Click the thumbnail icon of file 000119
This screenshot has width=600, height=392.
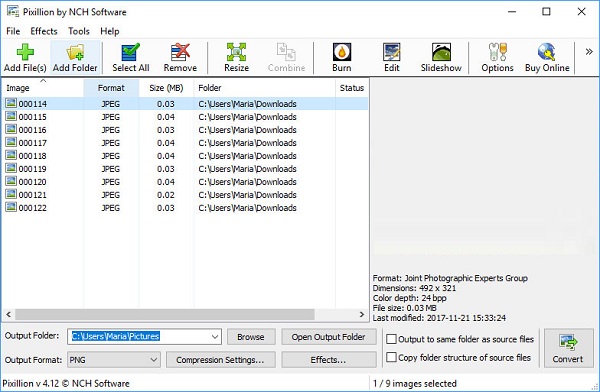click(11, 168)
